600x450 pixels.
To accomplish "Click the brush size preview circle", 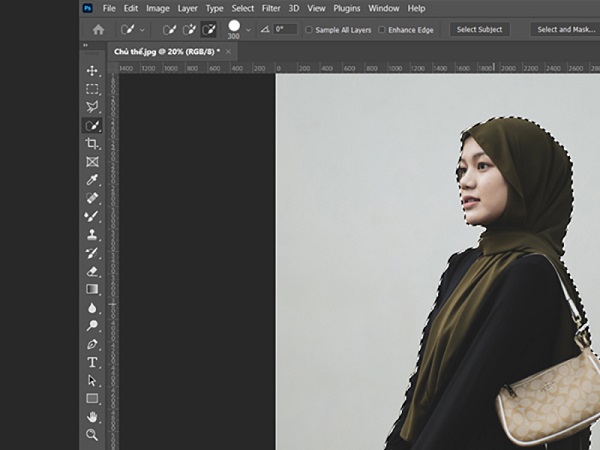I will [x=234, y=26].
